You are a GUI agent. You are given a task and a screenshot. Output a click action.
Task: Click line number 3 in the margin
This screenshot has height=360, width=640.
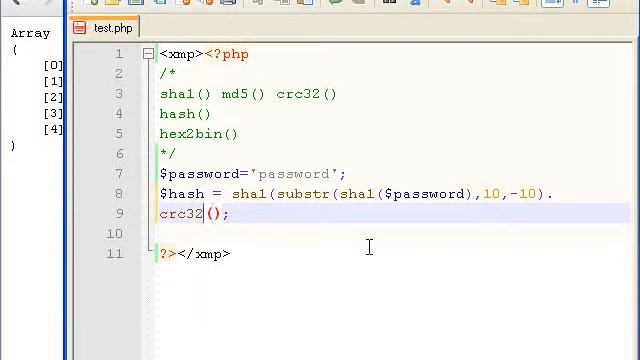(x=119, y=94)
